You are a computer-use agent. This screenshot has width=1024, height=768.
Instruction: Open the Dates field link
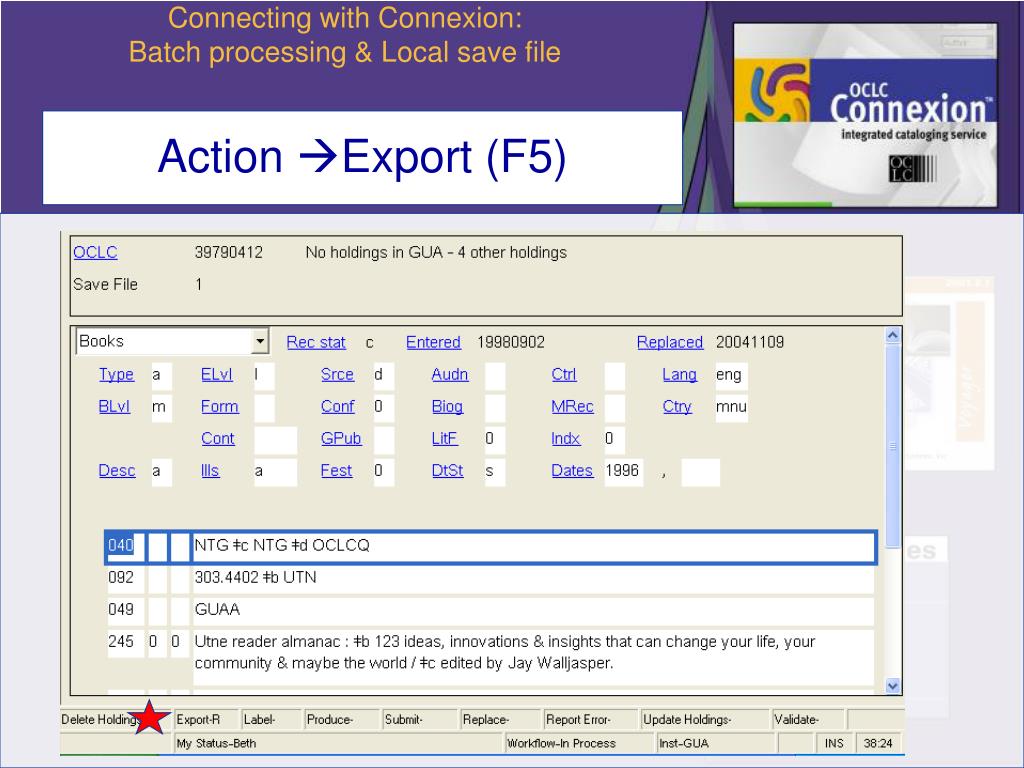[572, 470]
